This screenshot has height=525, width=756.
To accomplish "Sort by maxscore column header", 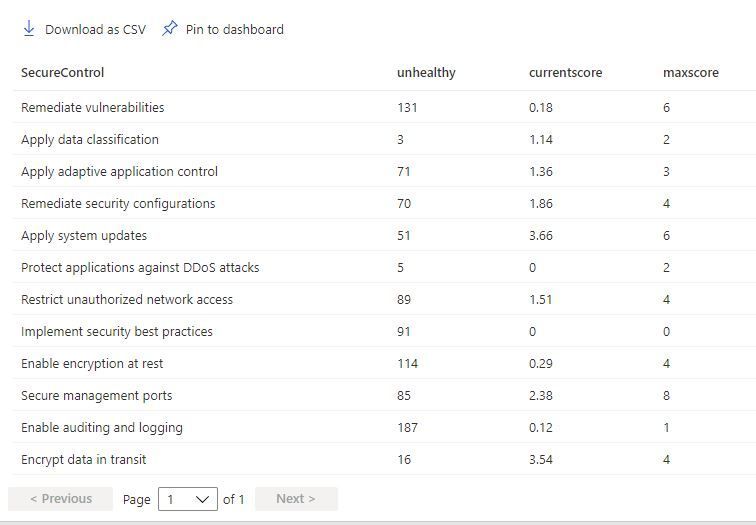I will 691,73.
